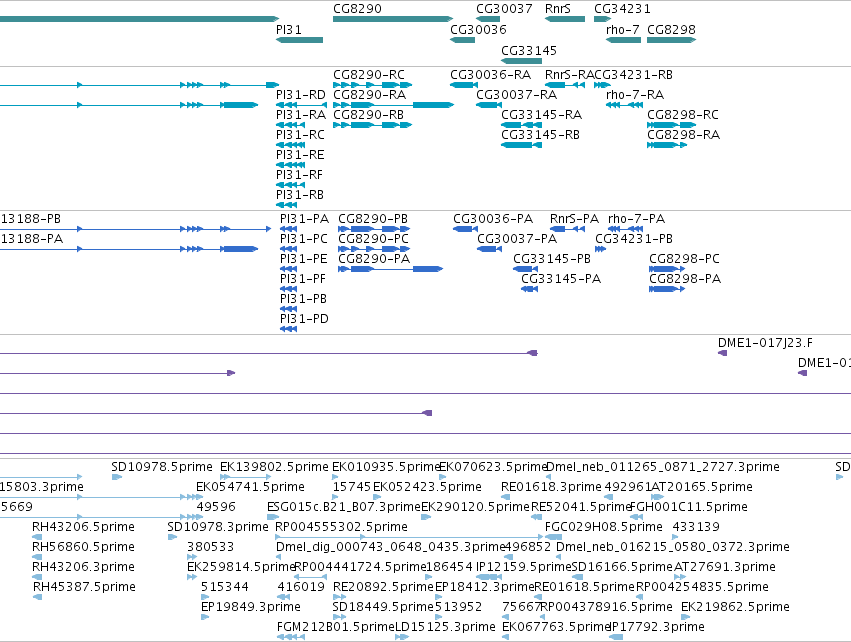Click EST label IP17792.3prime
Viewport: 851px width, 642px height.
[x=657, y=627]
